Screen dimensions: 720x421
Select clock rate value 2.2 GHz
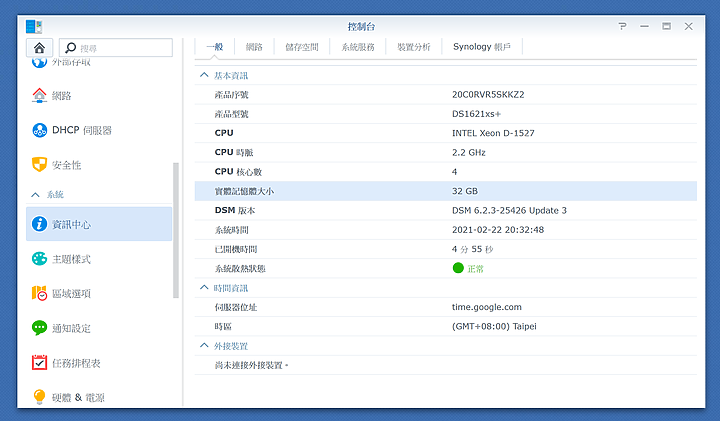469,152
